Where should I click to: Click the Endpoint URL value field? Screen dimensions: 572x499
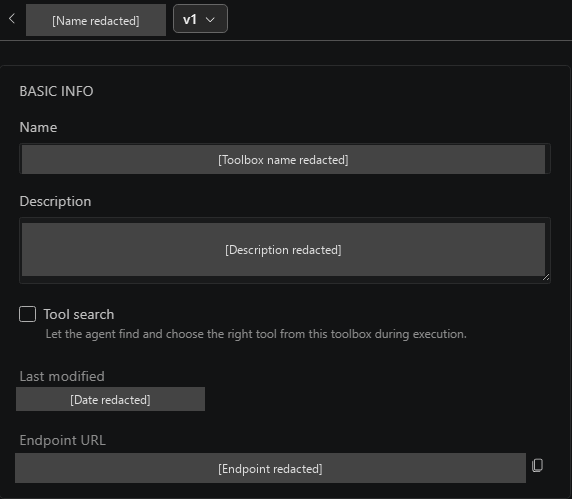pos(270,468)
